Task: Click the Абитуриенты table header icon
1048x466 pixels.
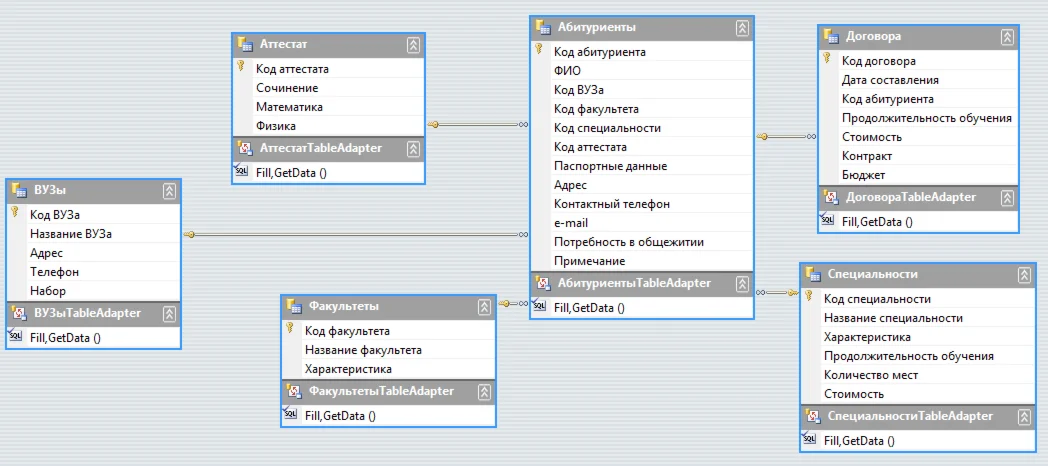Action: [543, 27]
